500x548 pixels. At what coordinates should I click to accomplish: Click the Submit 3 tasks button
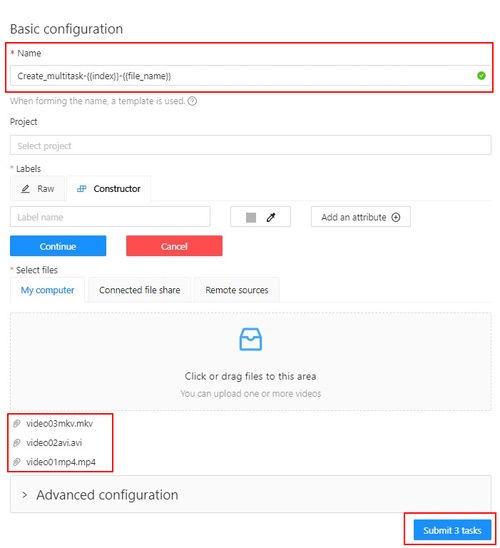[452, 530]
